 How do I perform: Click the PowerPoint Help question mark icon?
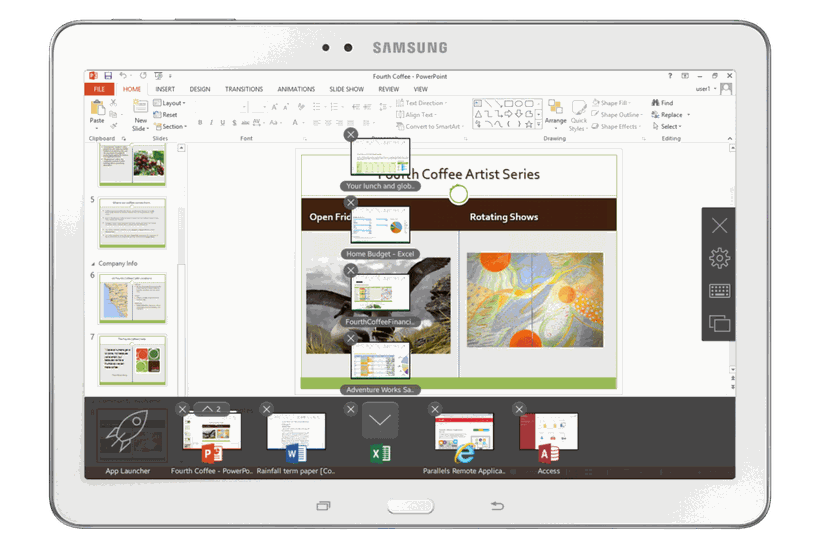coord(670,76)
